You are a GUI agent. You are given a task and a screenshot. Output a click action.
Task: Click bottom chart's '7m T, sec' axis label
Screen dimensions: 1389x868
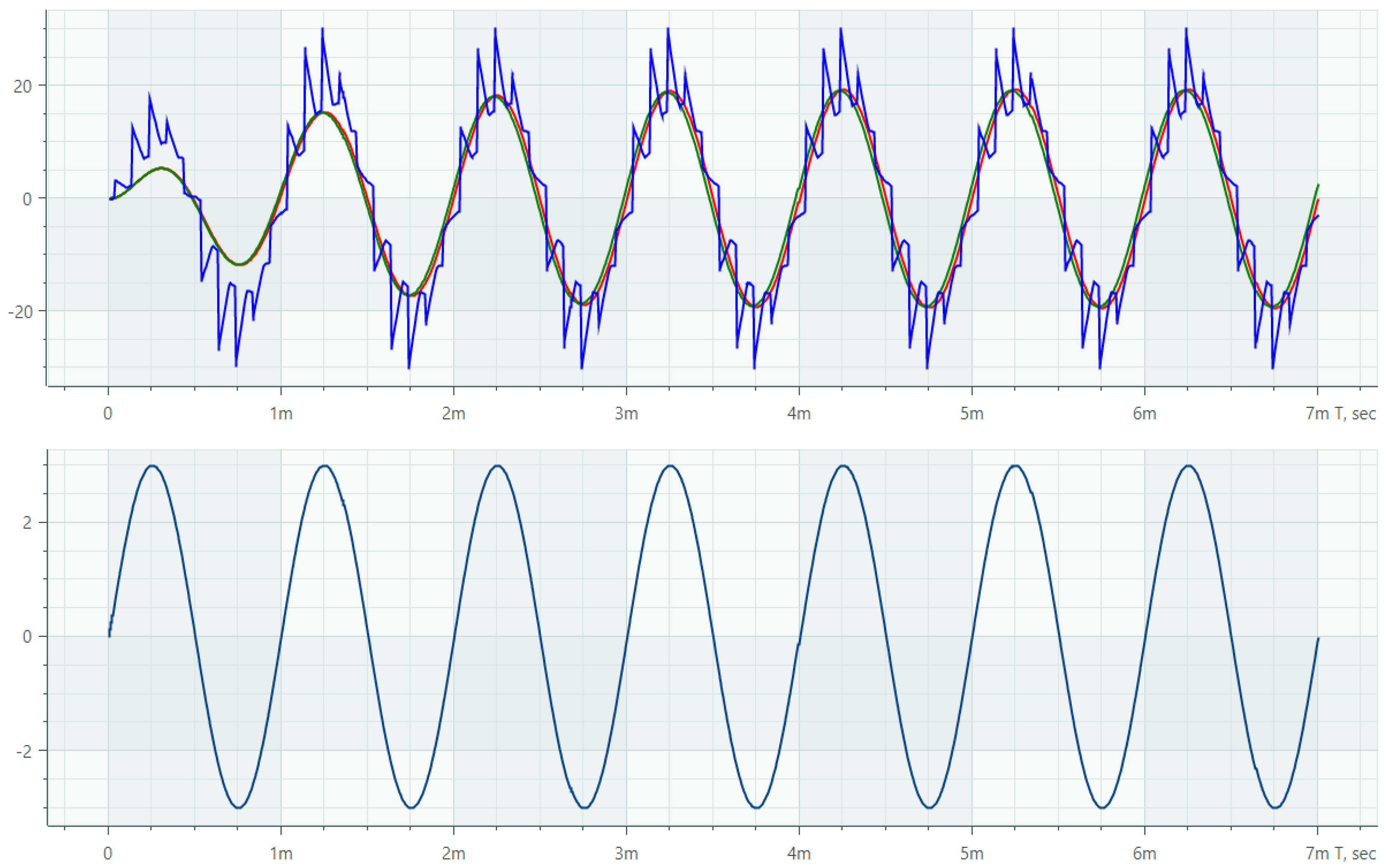tap(1340, 854)
